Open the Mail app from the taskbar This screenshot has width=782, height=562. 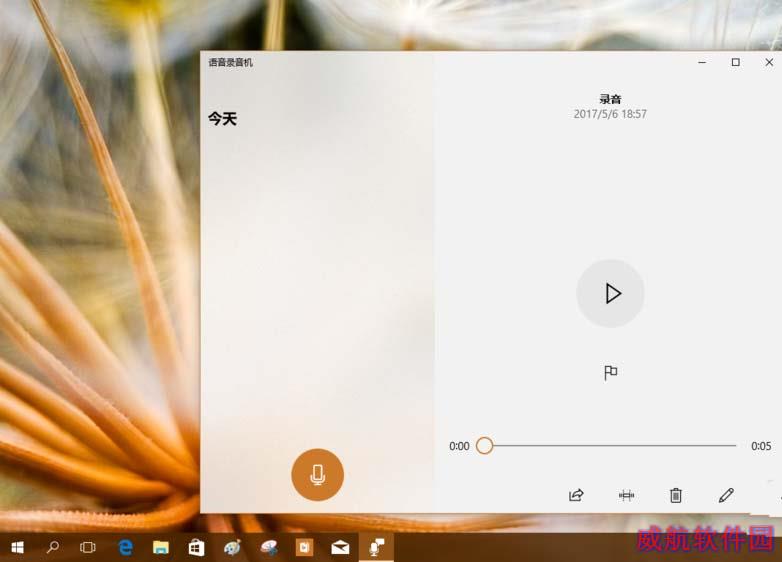point(340,548)
